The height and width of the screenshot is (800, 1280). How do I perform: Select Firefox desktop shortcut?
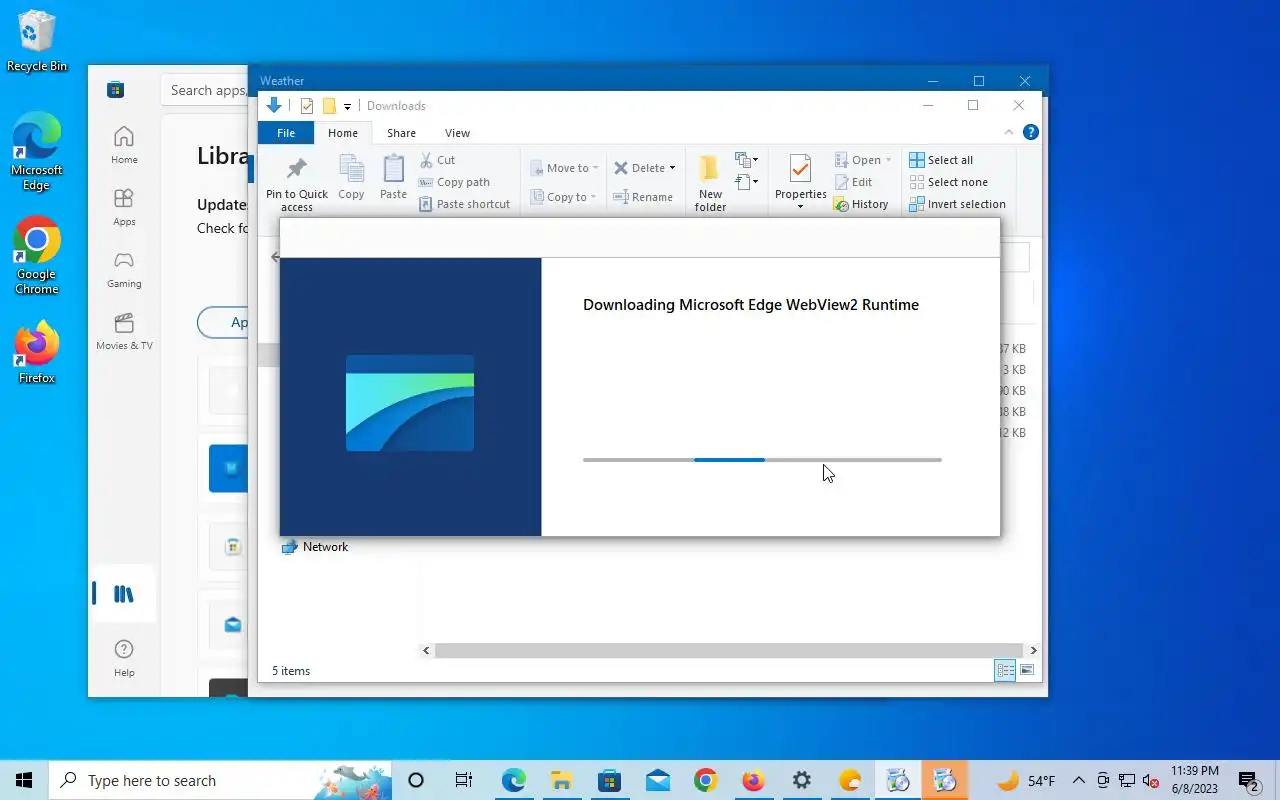(x=37, y=352)
